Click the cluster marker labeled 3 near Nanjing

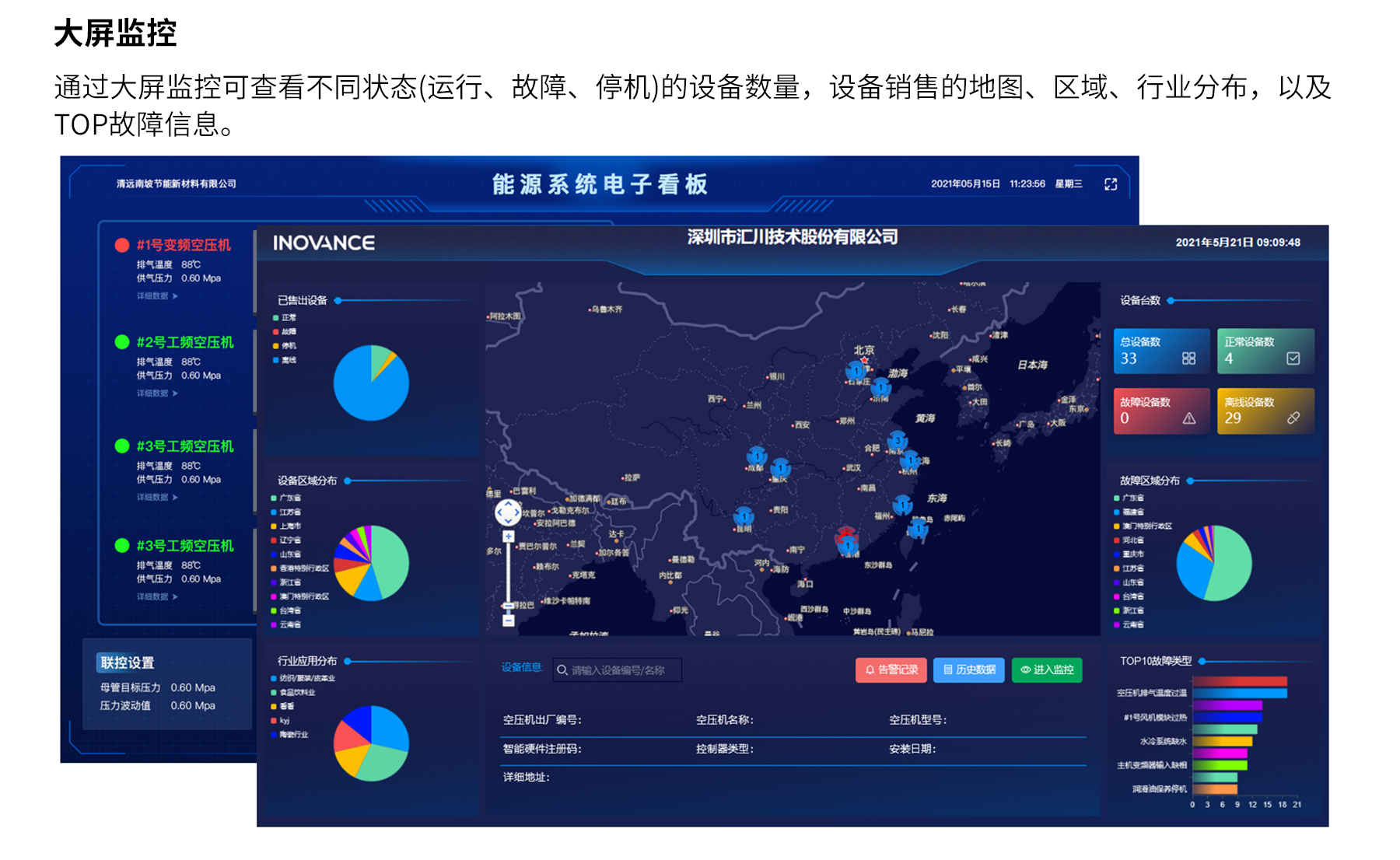(x=898, y=441)
